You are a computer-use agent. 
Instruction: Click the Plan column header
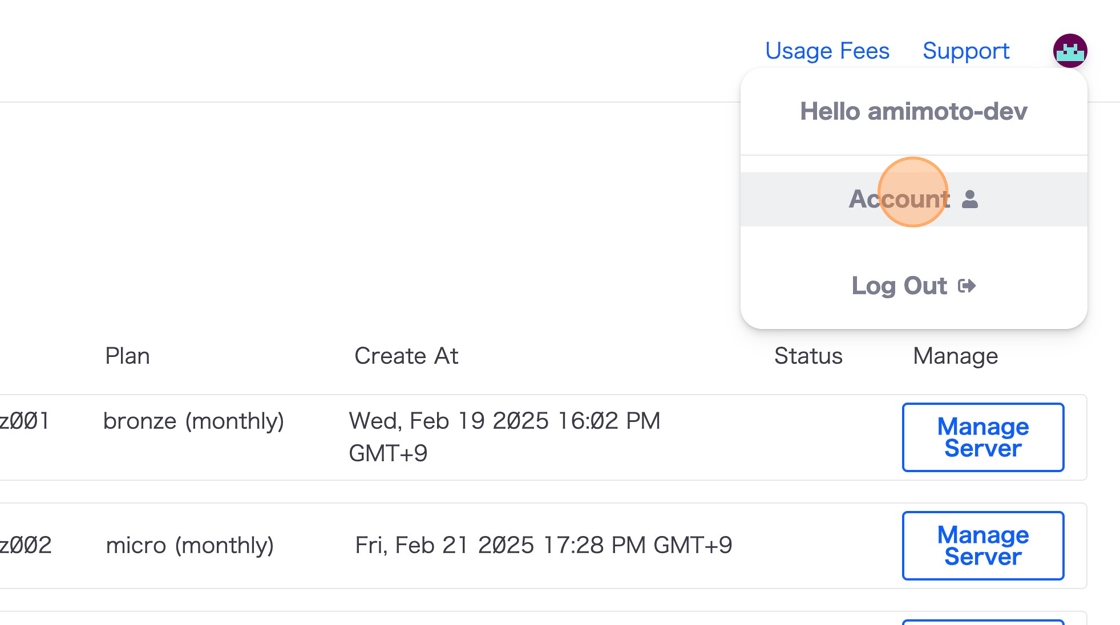coord(127,356)
